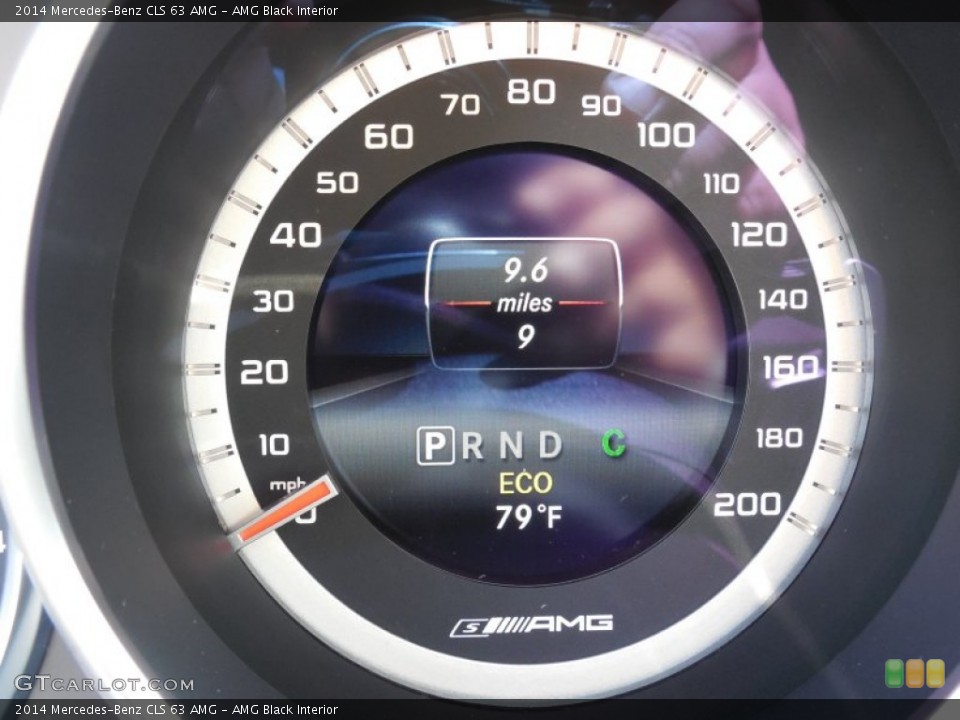Click the green square in corner logo
The height and width of the screenshot is (720, 960).
pos(894,673)
